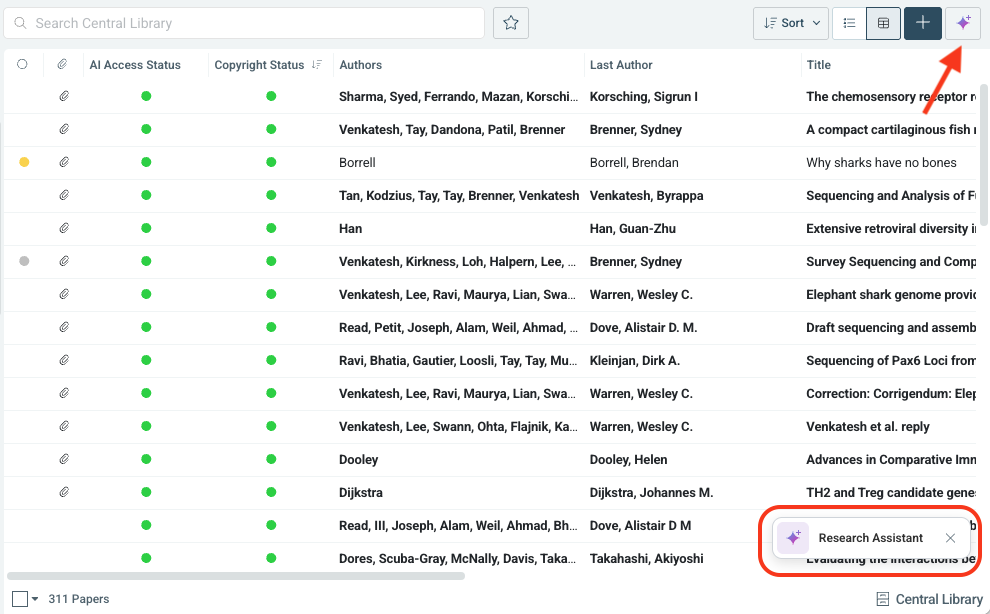This screenshot has height=614, width=990.
Task: Check the select-all checkbox beside 311 Papers
Action: 20,599
